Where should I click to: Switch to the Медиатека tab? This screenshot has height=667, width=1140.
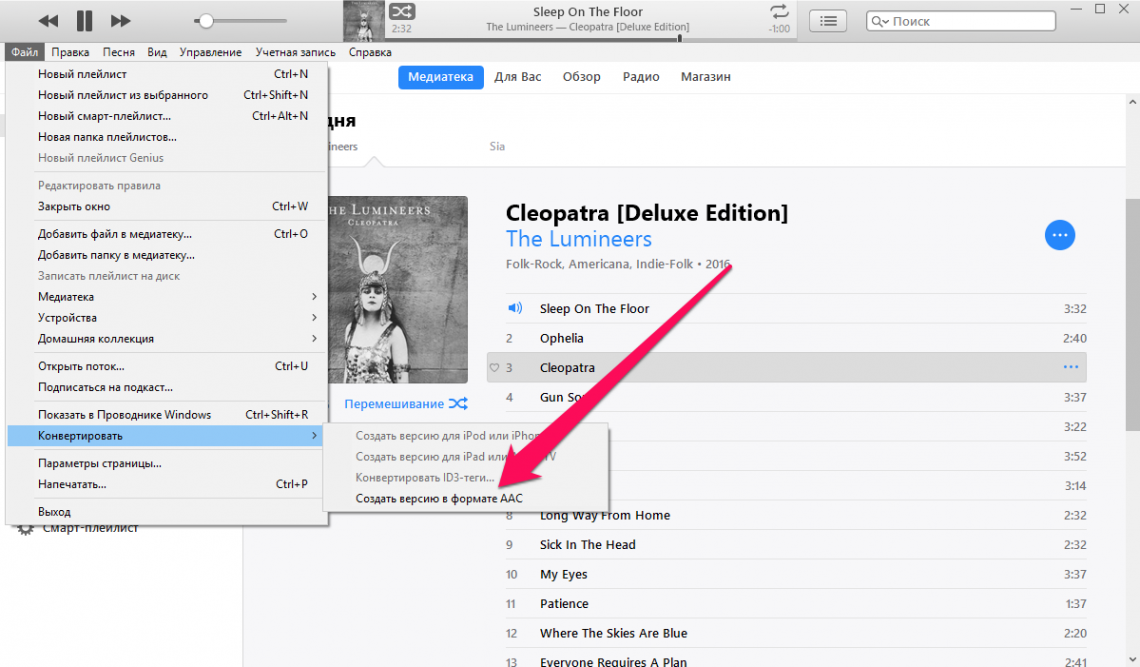point(441,77)
